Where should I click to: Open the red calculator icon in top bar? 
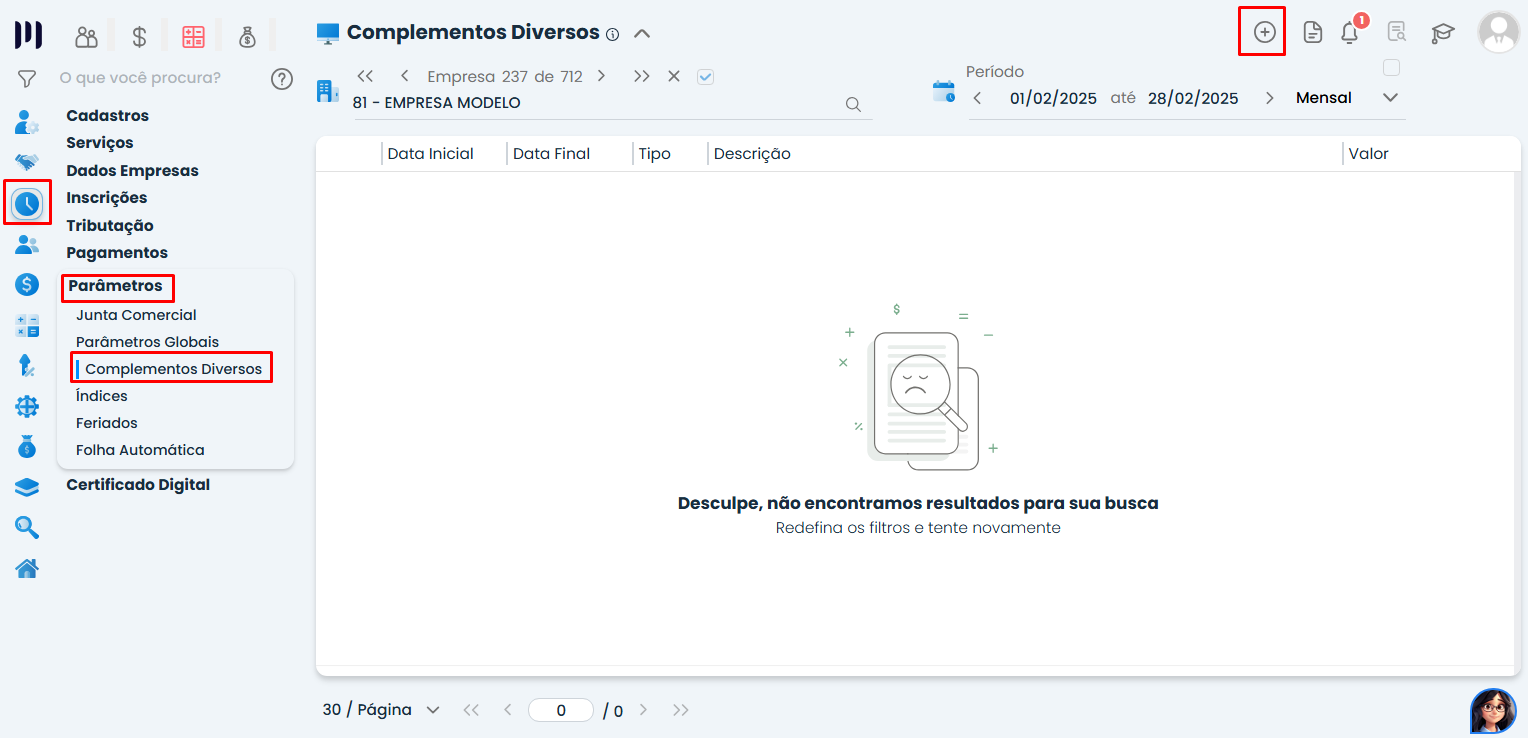coord(193,37)
